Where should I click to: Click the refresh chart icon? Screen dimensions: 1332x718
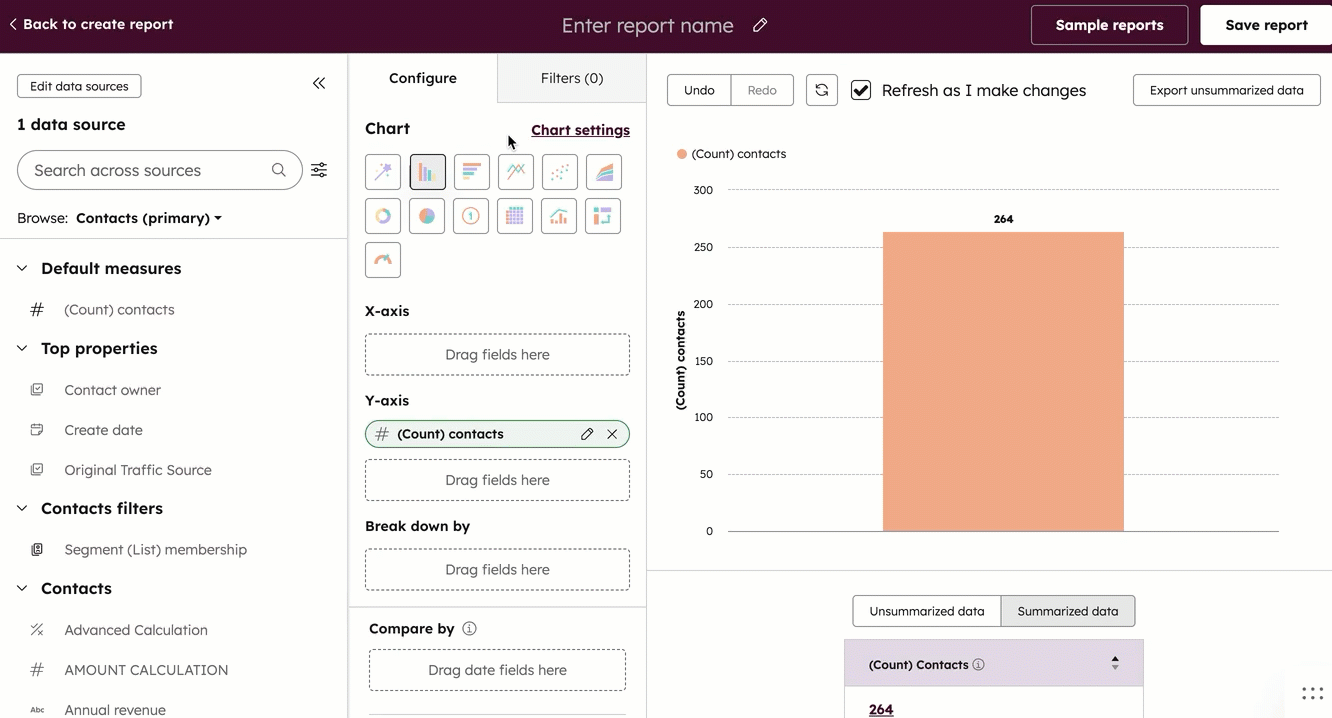tap(821, 89)
